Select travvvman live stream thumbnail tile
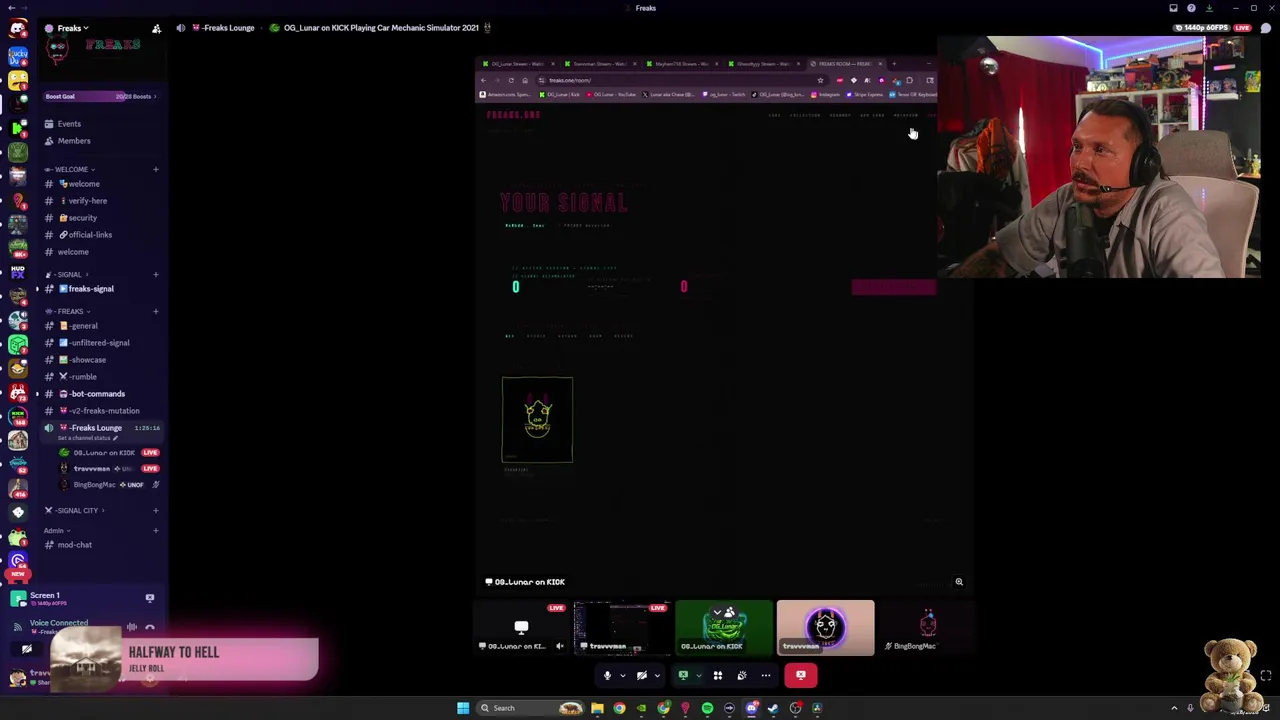The width and height of the screenshot is (1280, 720). 622,628
